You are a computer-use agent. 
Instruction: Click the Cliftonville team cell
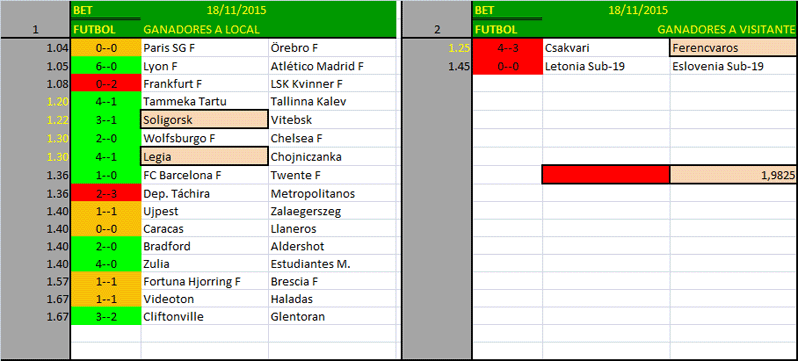click(x=205, y=317)
